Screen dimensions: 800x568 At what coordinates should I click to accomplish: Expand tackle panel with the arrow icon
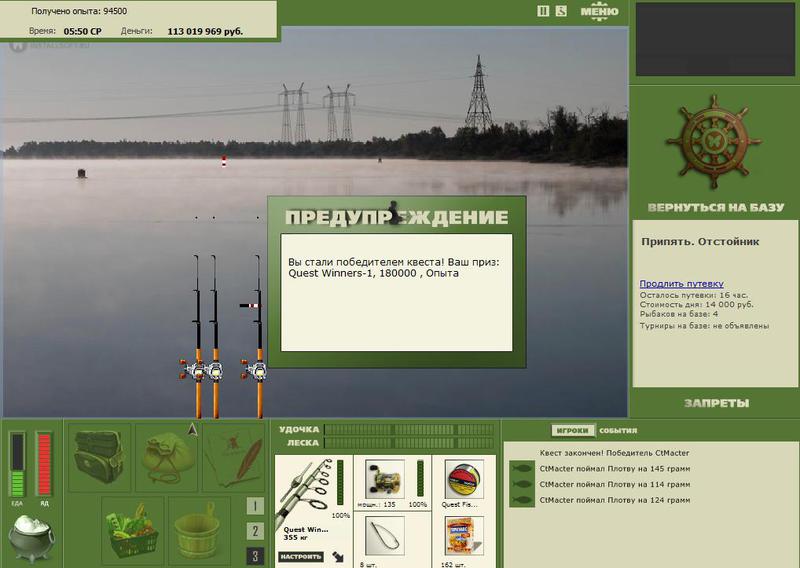(x=338, y=556)
